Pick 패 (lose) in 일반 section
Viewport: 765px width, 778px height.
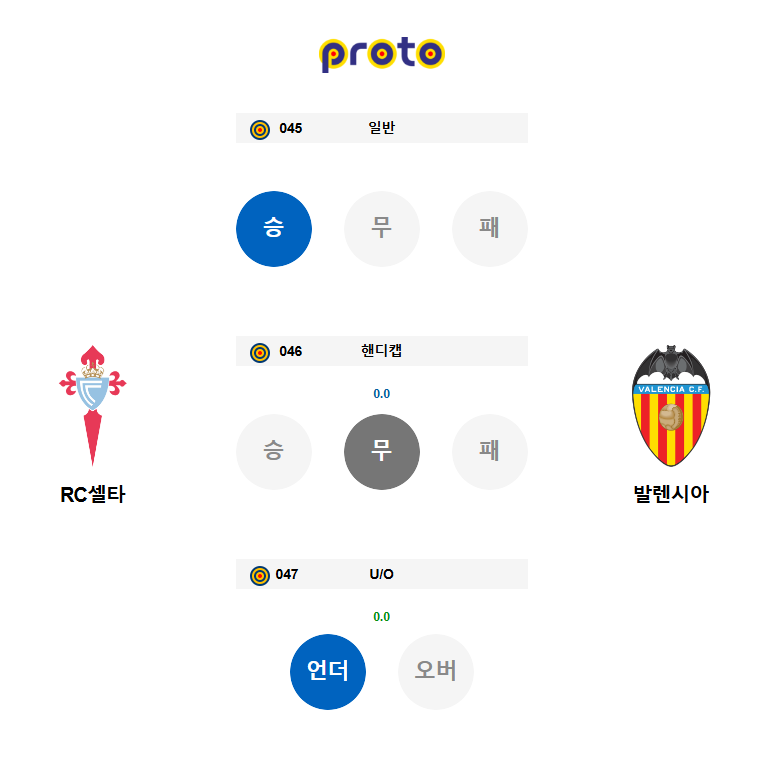[x=490, y=229]
